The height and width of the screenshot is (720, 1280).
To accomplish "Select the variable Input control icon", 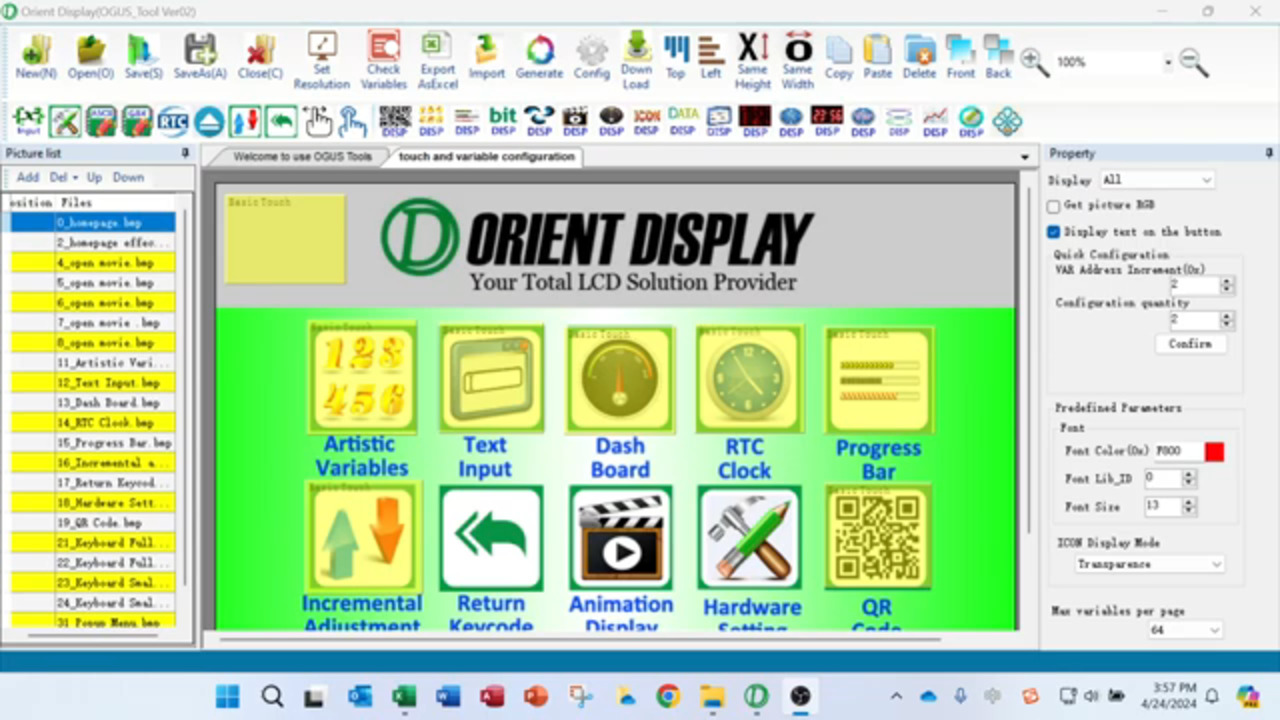I will click(29, 121).
